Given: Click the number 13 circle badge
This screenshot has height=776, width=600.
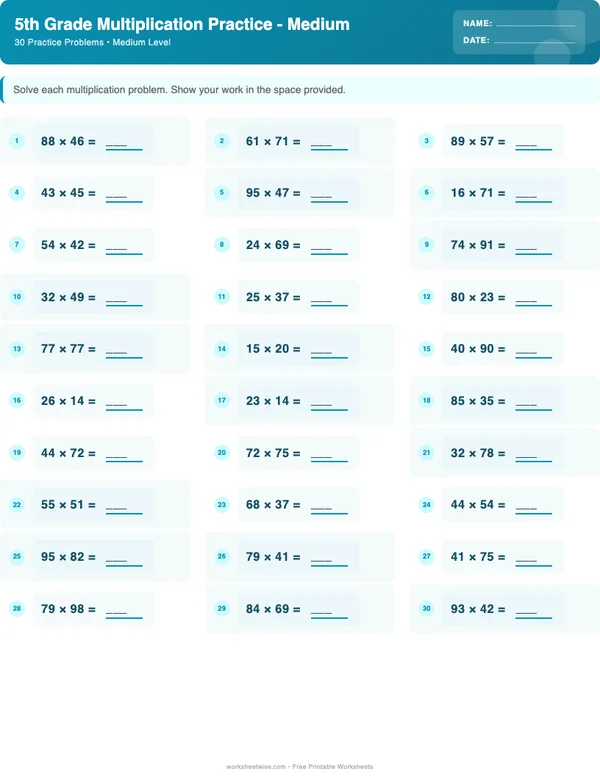Looking at the screenshot, I should (x=17, y=349).
